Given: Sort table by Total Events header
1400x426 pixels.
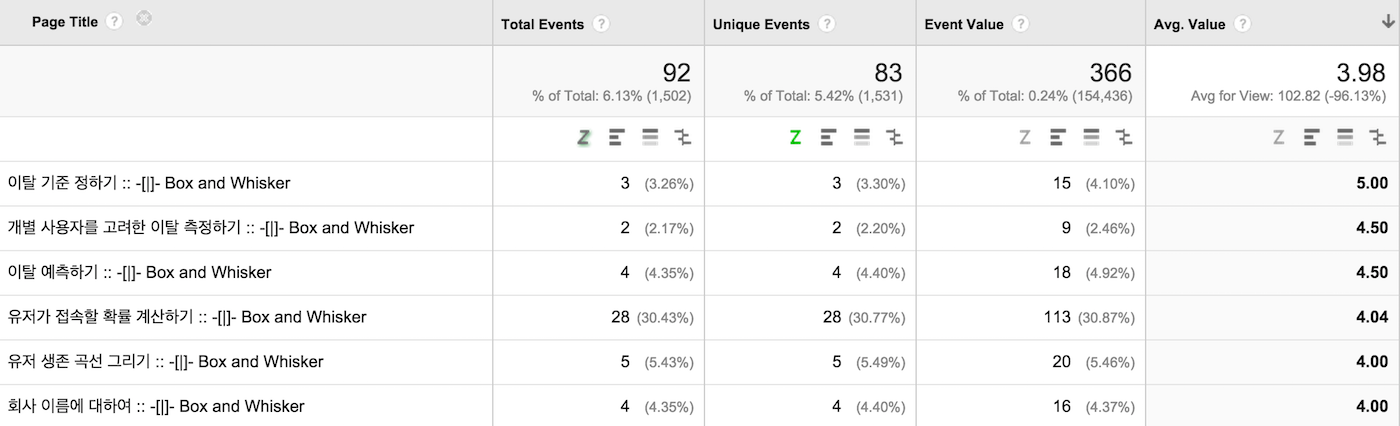Looking at the screenshot, I should 543,24.
